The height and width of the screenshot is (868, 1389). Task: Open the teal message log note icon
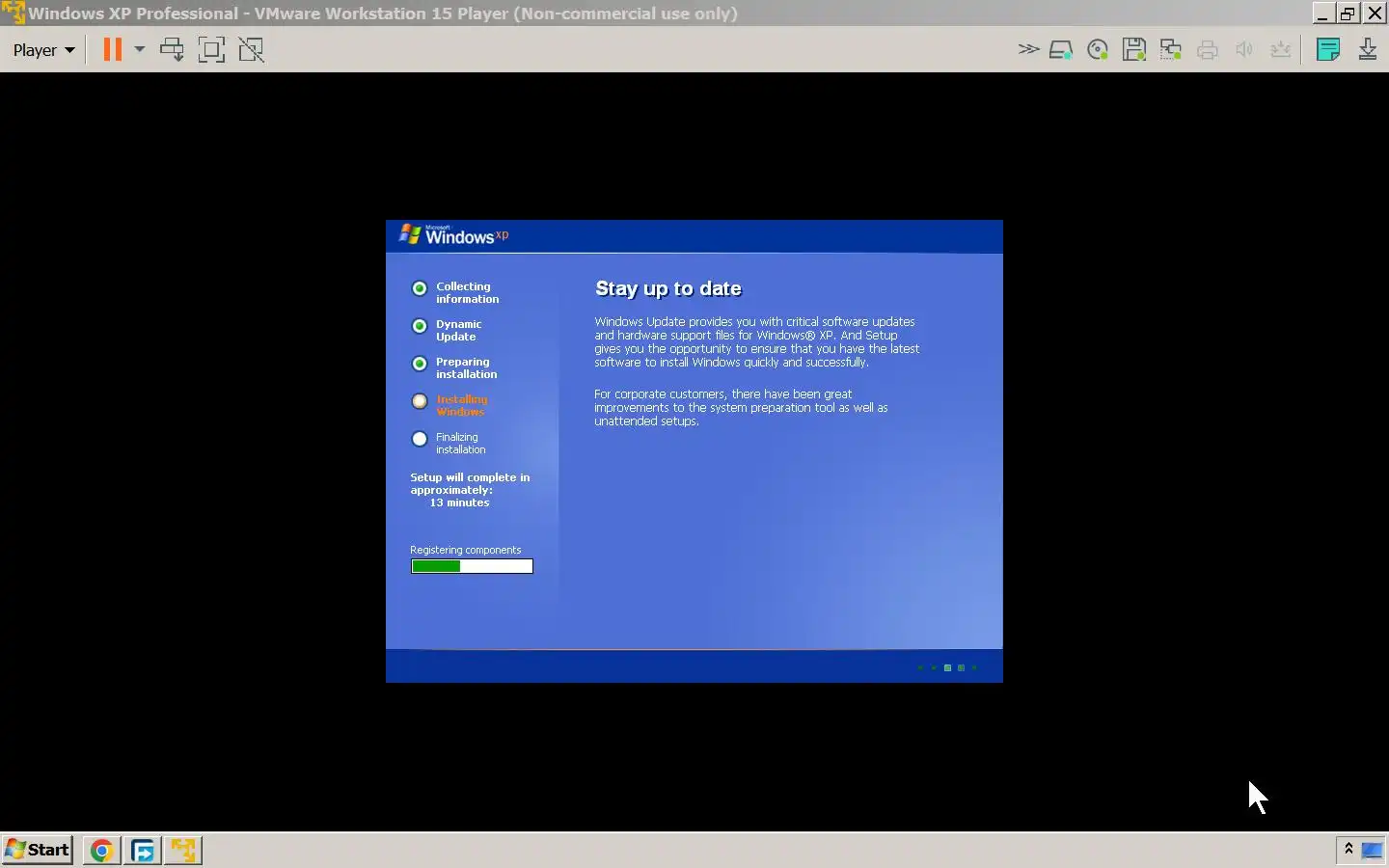click(1328, 50)
